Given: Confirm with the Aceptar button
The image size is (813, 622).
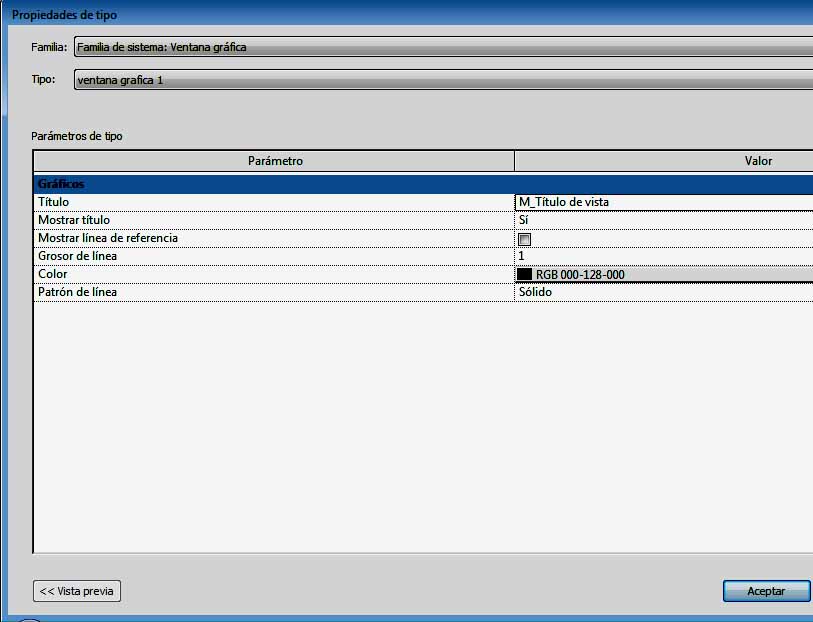Looking at the screenshot, I should tap(766, 591).
